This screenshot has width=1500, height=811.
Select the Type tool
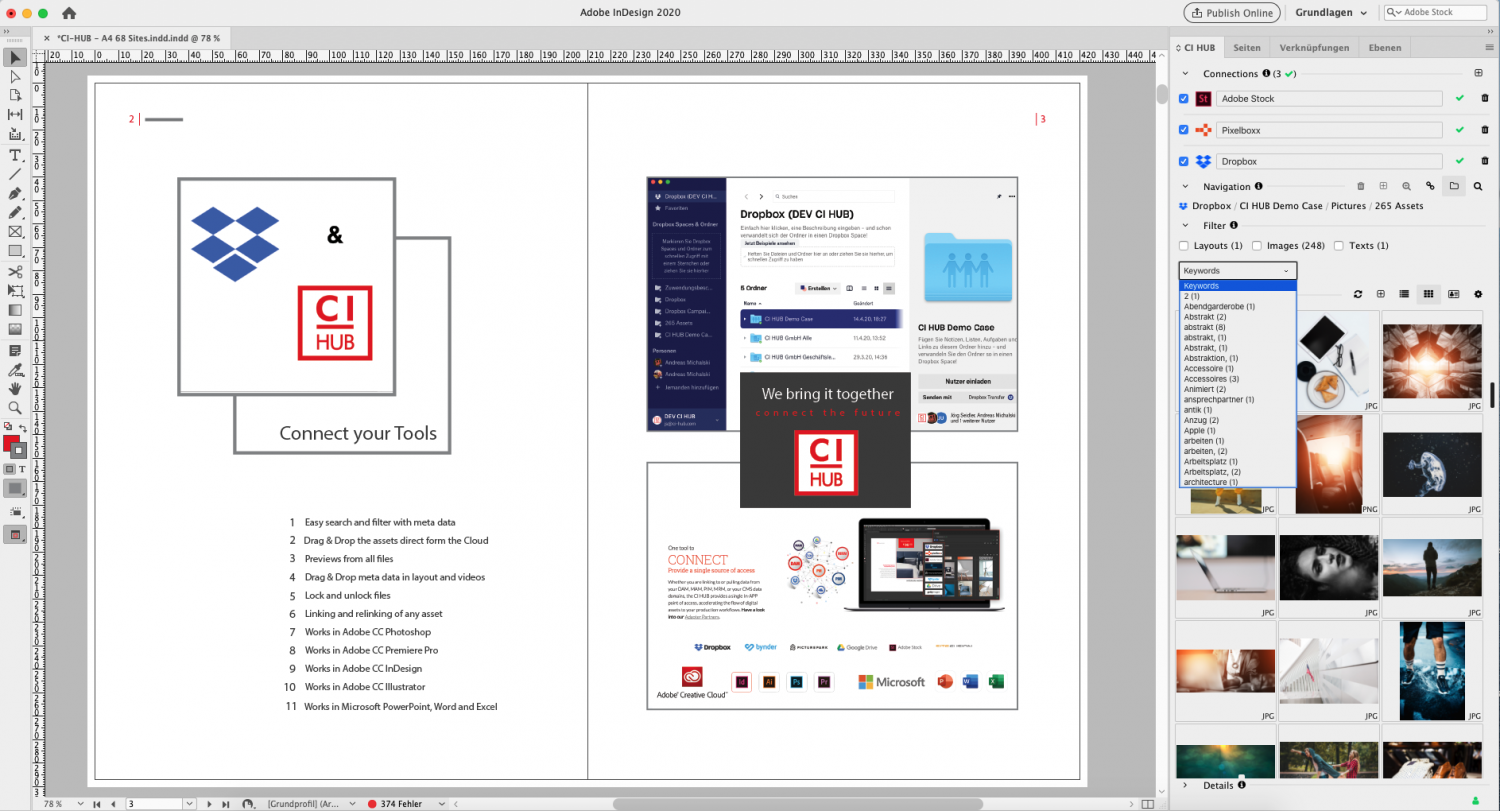click(x=15, y=155)
